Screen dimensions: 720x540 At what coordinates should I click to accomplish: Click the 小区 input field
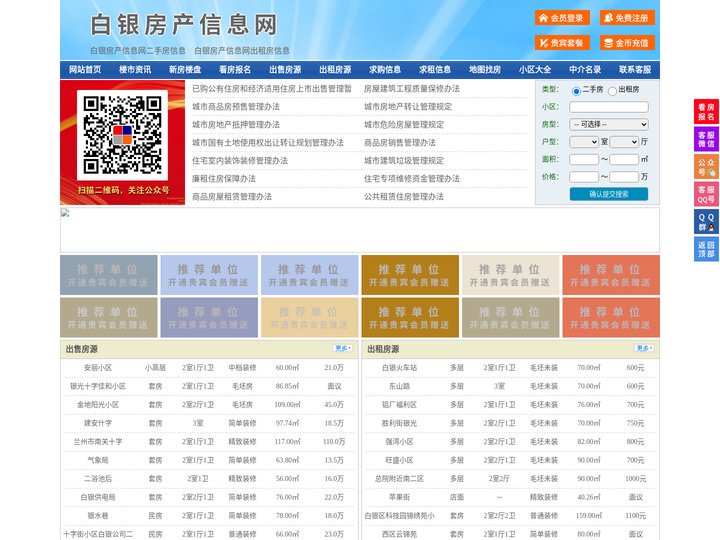[x=609, y=107]
